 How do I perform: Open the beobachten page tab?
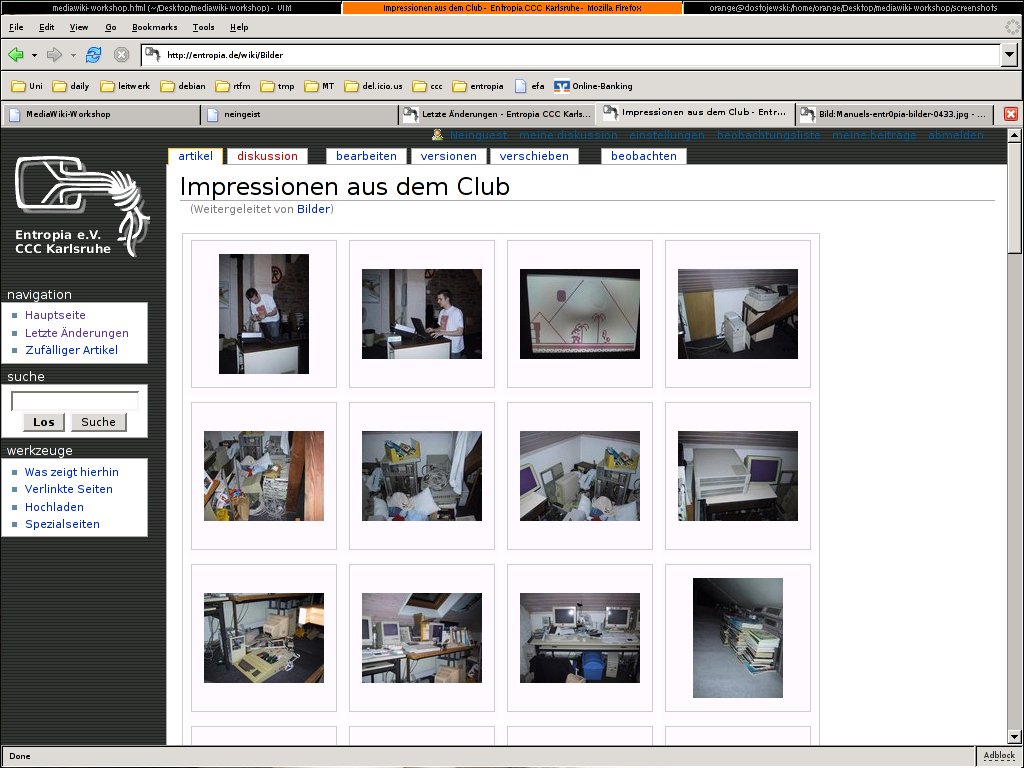click(644, 156)
